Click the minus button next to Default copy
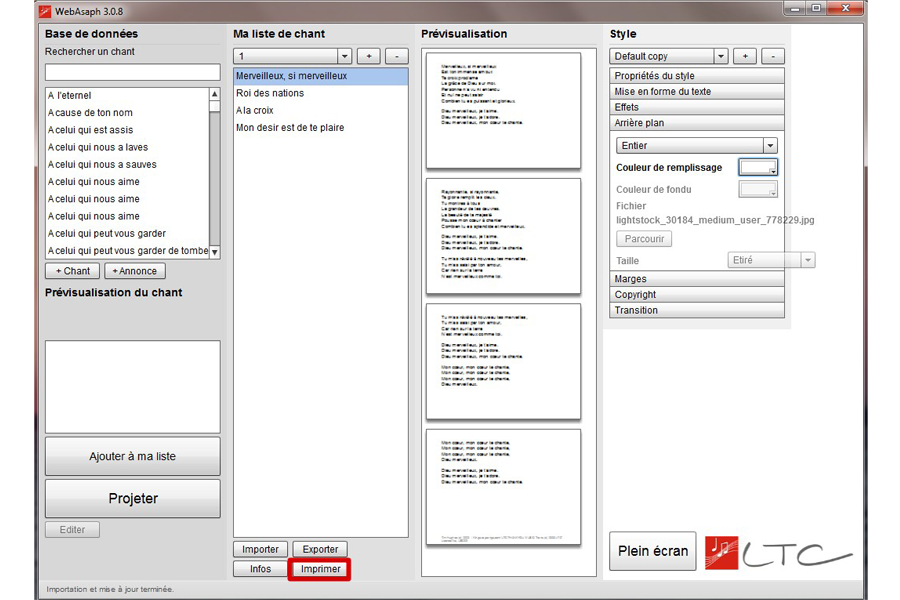This screenshot has height=600, width=900. pos(773,57)
